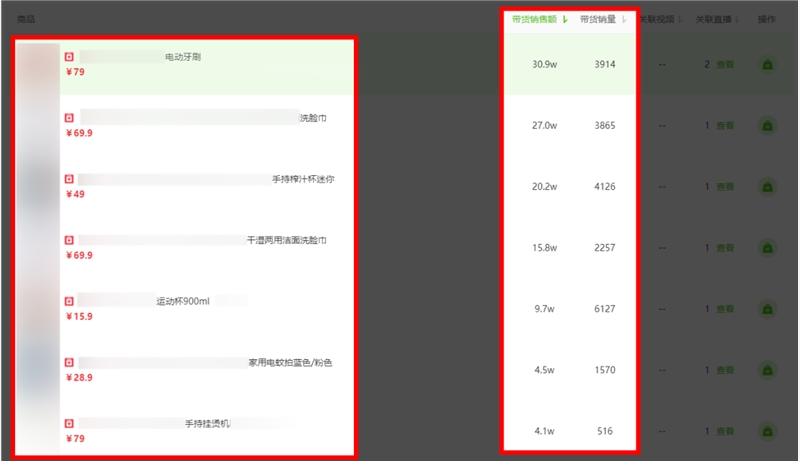Click sales volume 1570
The image size is (800, 461).
coord(605,371)
